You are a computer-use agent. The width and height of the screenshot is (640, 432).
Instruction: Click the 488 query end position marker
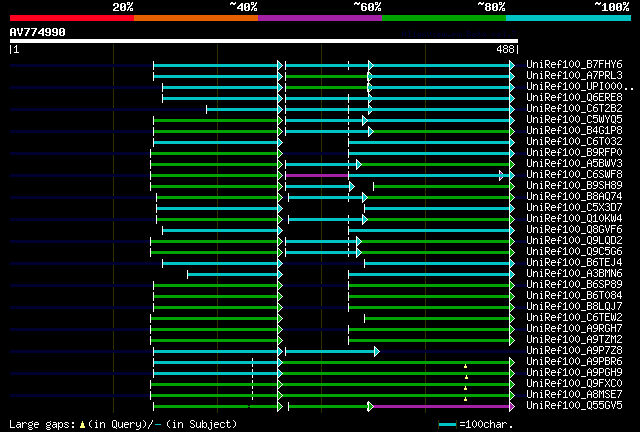505,49
